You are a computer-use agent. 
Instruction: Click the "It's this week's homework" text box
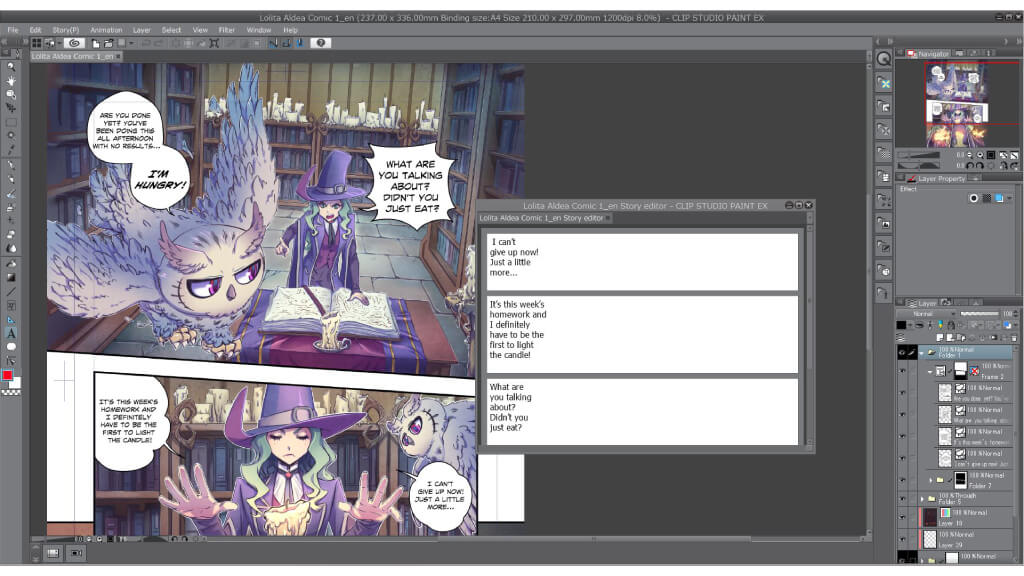[642, 330]
